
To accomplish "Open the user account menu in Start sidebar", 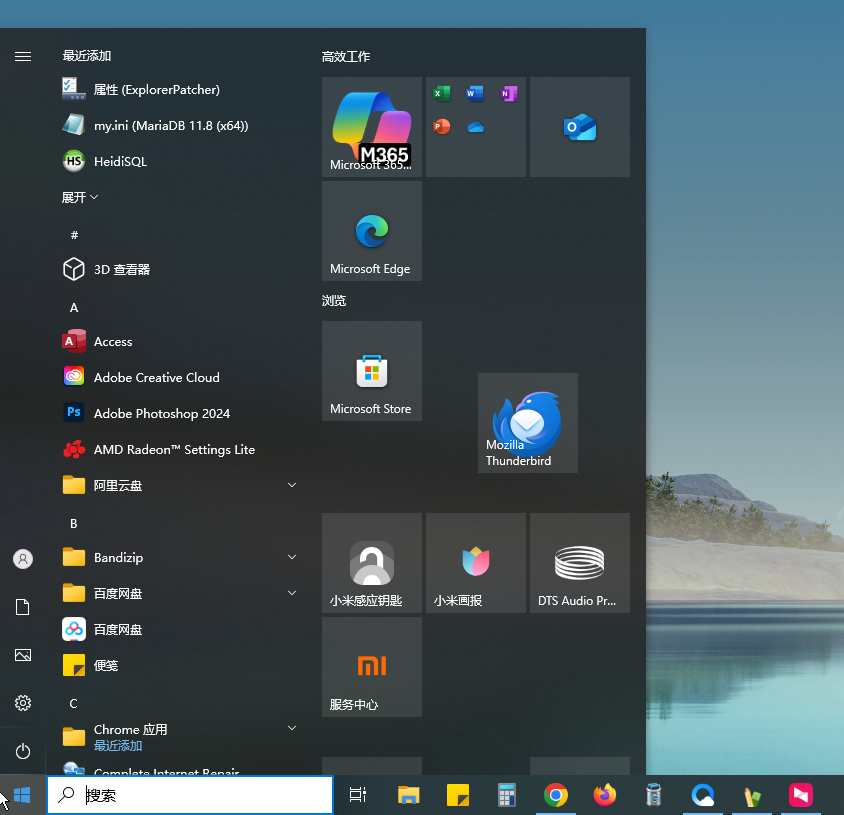I will coord(23,559).
